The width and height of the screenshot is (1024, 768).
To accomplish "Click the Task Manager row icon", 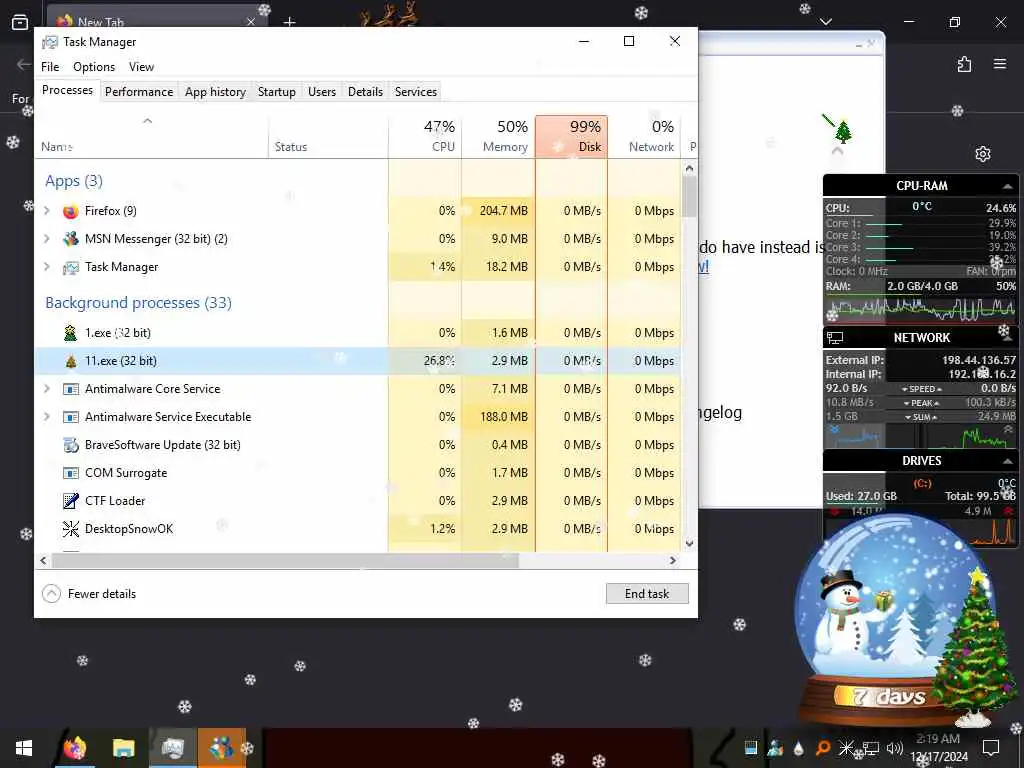I will (x=71, y=267).
